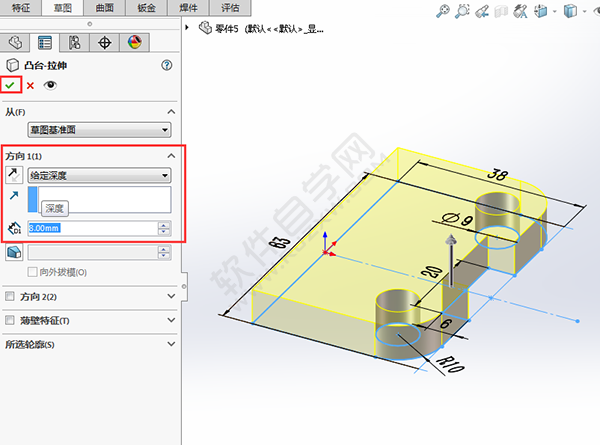Click the Ø9 diameter dimension
The height and width of the screenshot is (445, 600).
tap(457, 219)
